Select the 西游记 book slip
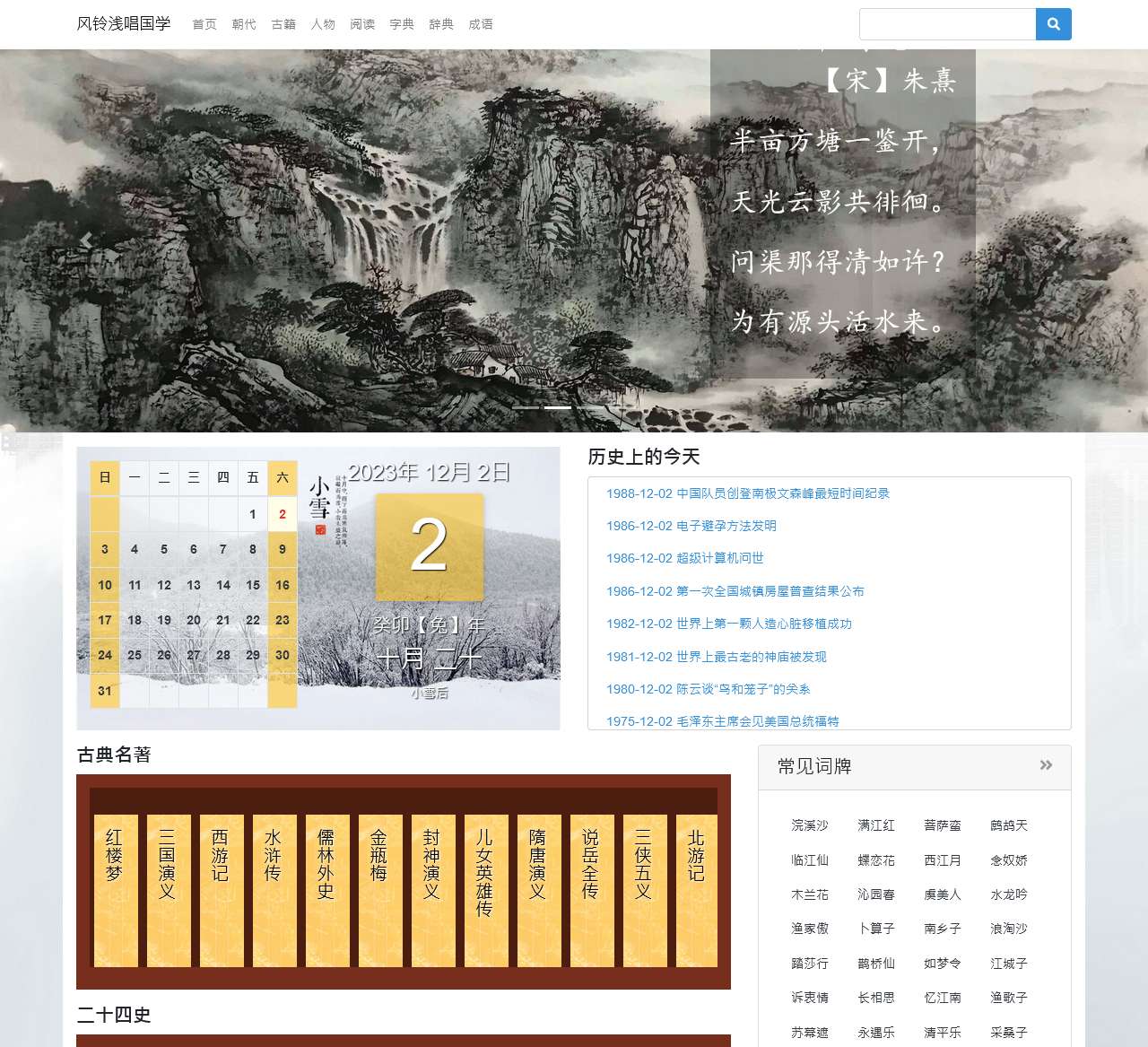This screenshot has width=1148, height=1047. tap(222, 890)
